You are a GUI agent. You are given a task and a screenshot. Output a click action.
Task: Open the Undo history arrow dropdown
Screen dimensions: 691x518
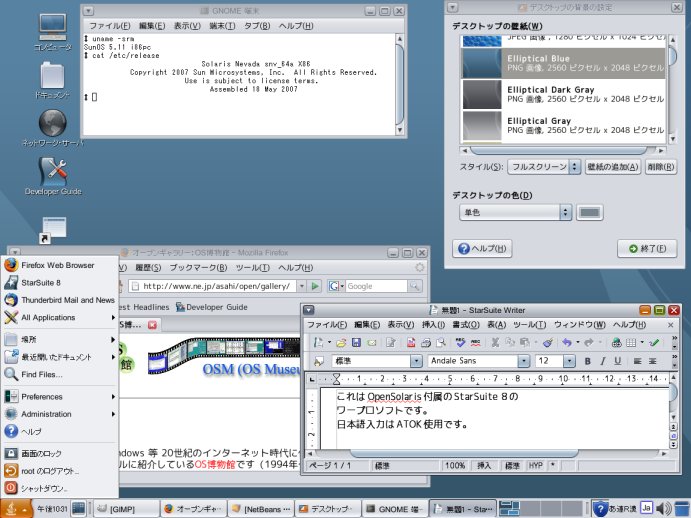pyautogui.click(x=578, y=343)
